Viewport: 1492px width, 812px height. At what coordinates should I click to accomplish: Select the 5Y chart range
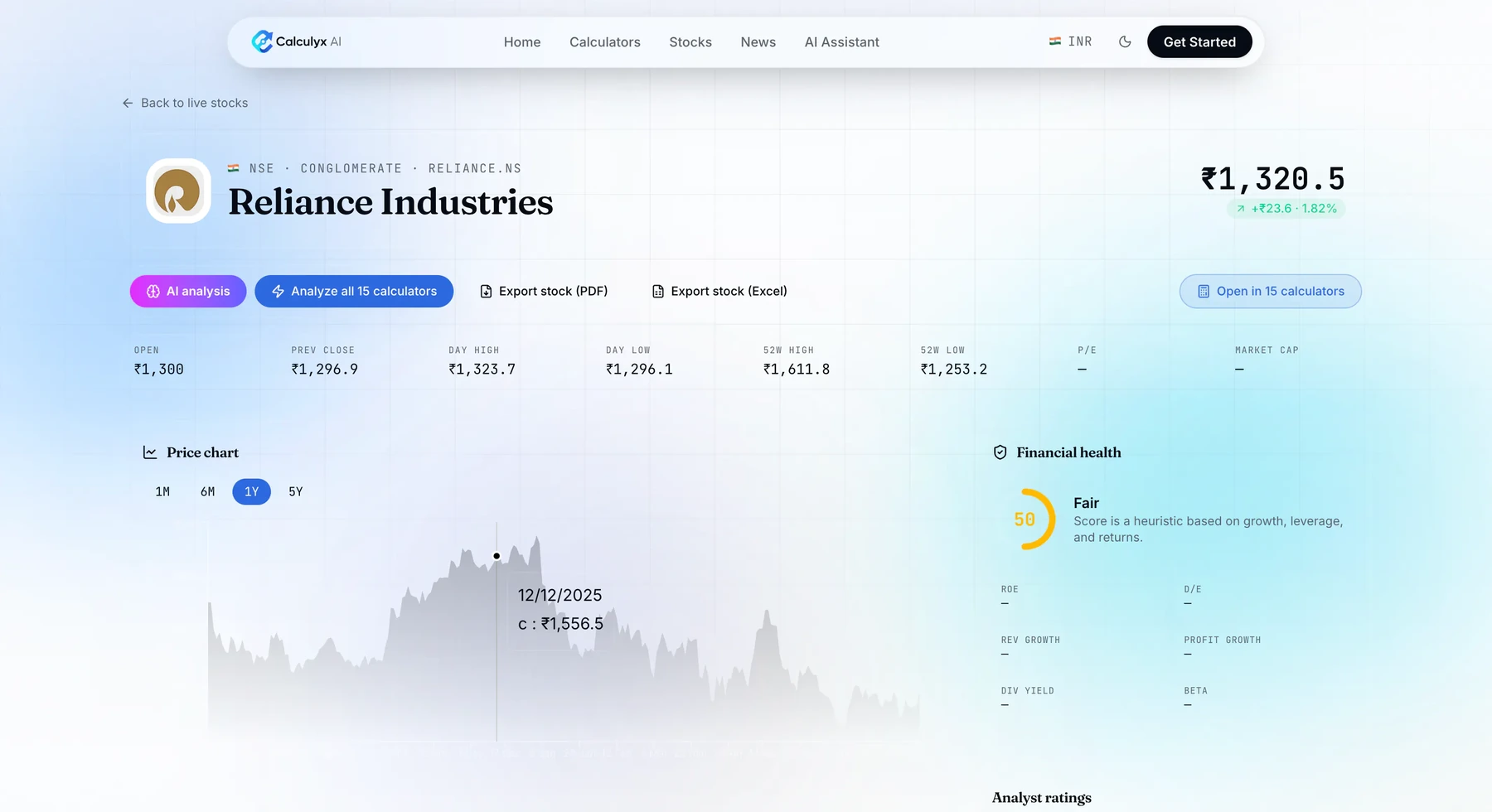296,491
